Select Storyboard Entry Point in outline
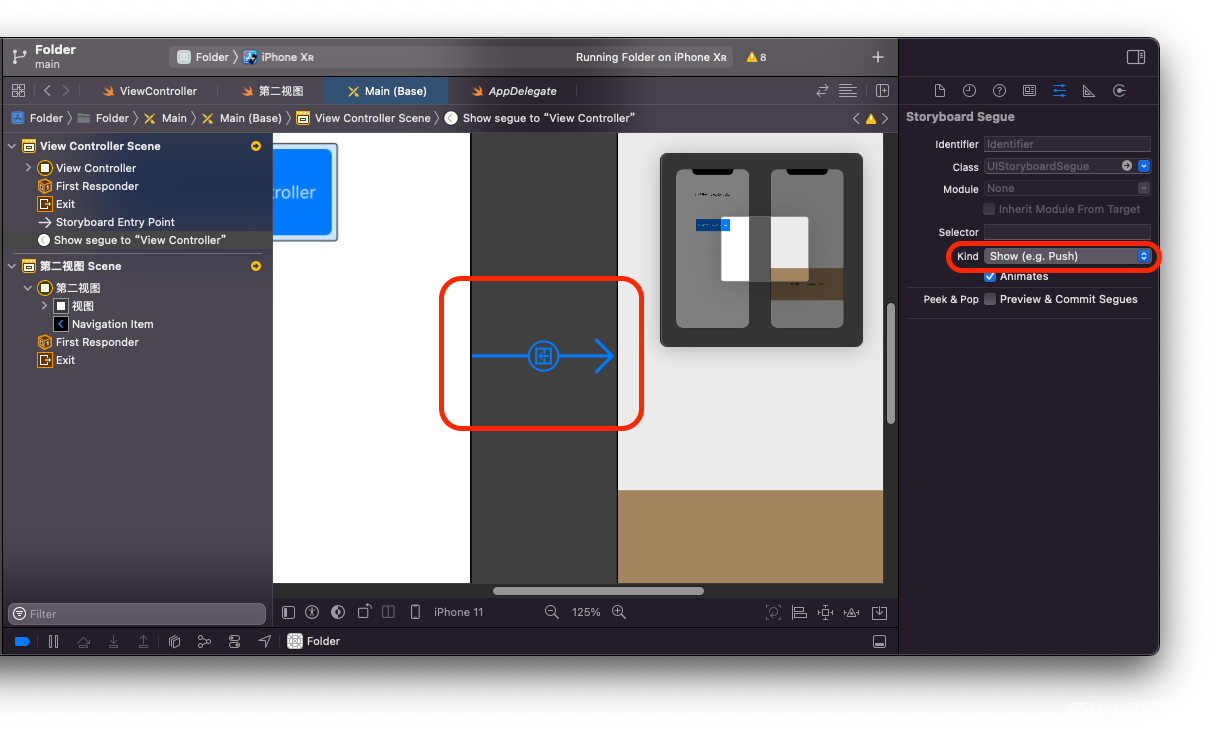1215x729 pixels. pyautogui.click(x=115, y=222)
